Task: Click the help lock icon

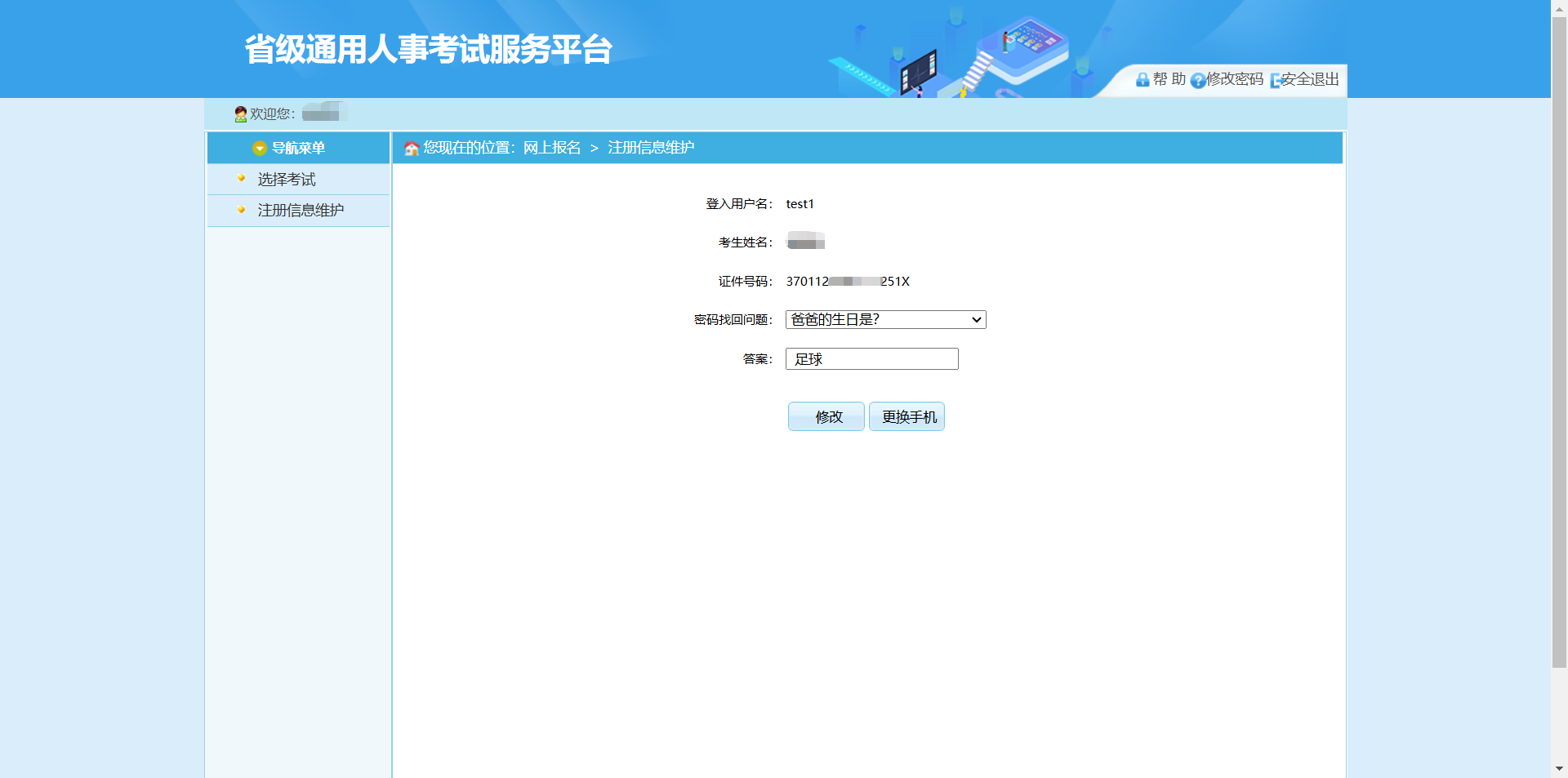Action: pos(1142,80)
